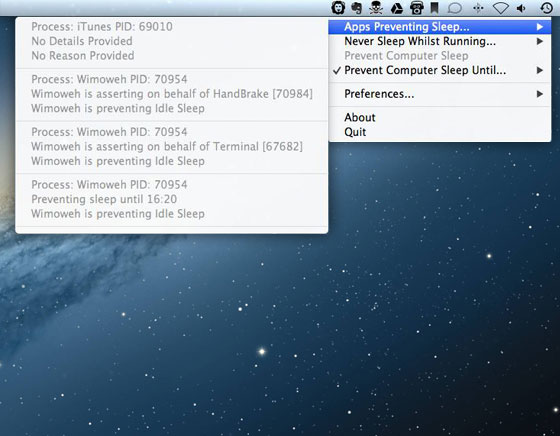Expand arrow beside Never Sleep Whilst Running

point(540,41)
